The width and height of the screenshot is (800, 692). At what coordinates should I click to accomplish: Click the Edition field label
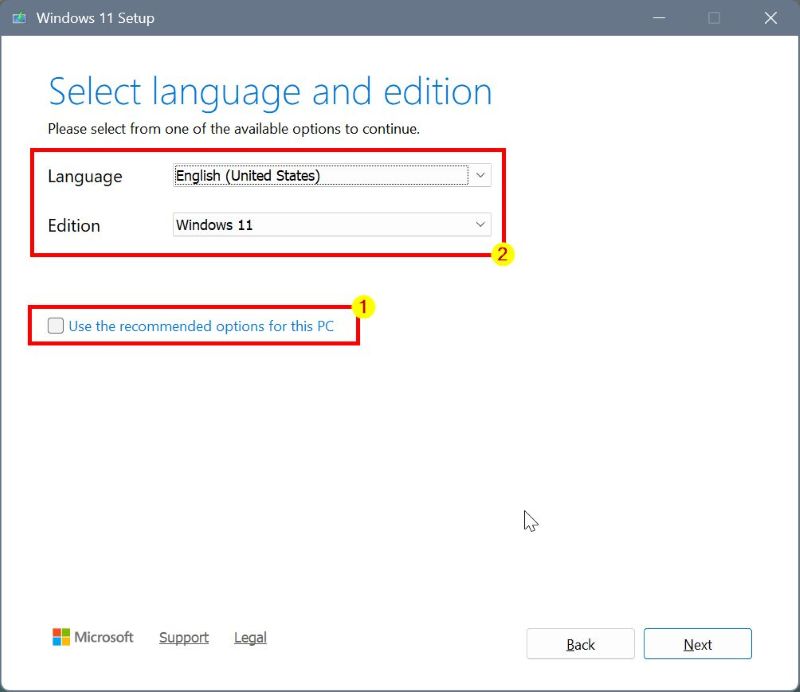tap(74, 226)
